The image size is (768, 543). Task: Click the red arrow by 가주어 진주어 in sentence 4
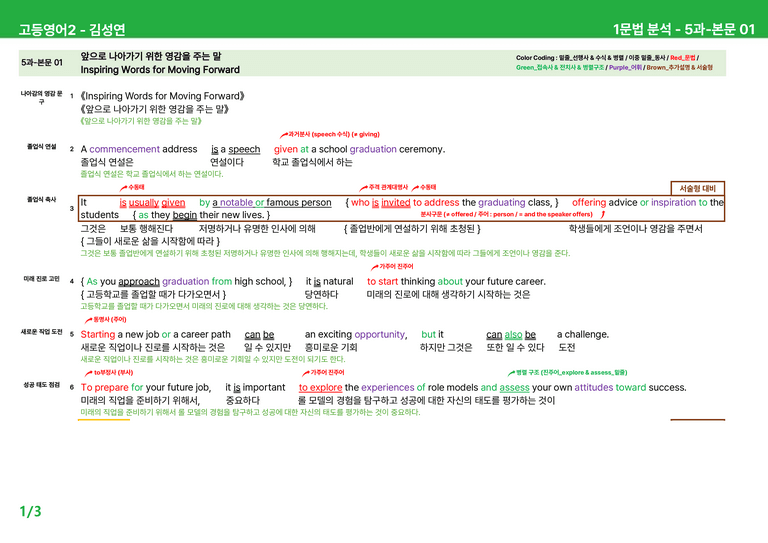(x=375, y=267)
